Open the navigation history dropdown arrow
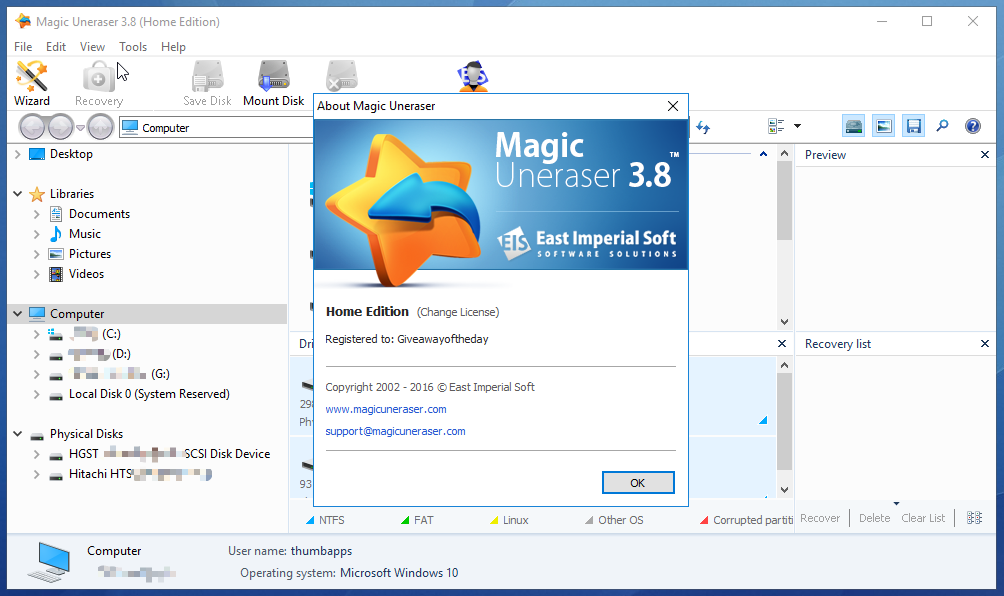The image size is (1004, 596). click(x=80, y=127)
